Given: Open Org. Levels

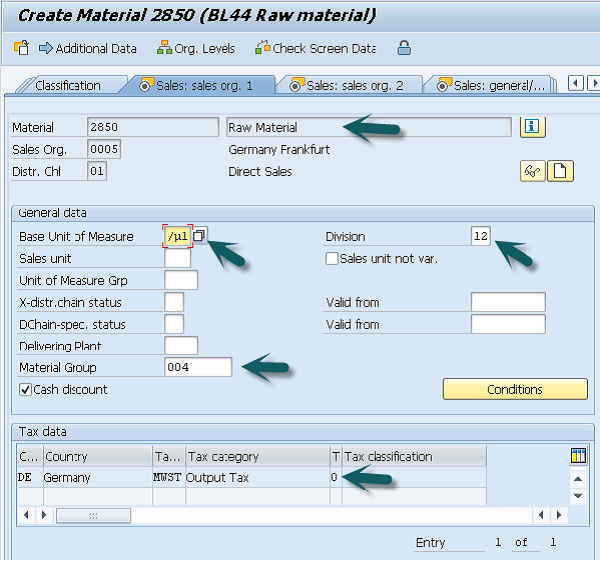Looking at the screenshot, I should 196,49.
